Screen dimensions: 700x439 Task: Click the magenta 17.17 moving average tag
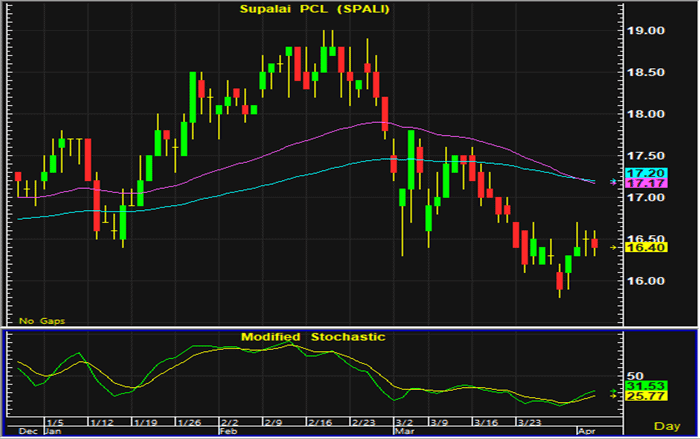pos(639,184)
